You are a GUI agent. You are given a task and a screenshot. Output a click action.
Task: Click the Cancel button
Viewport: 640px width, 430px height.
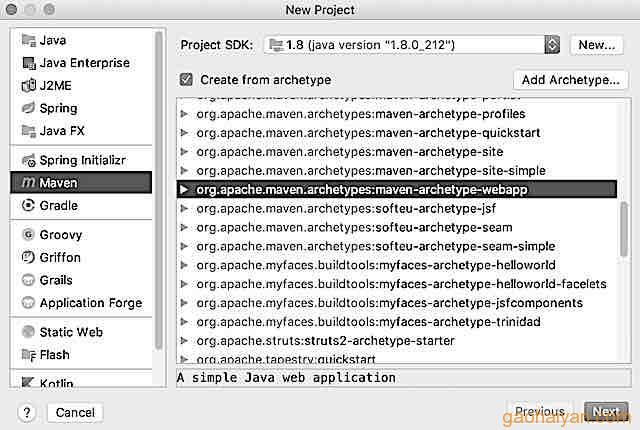pyautogui.click(x=75, y=412)
